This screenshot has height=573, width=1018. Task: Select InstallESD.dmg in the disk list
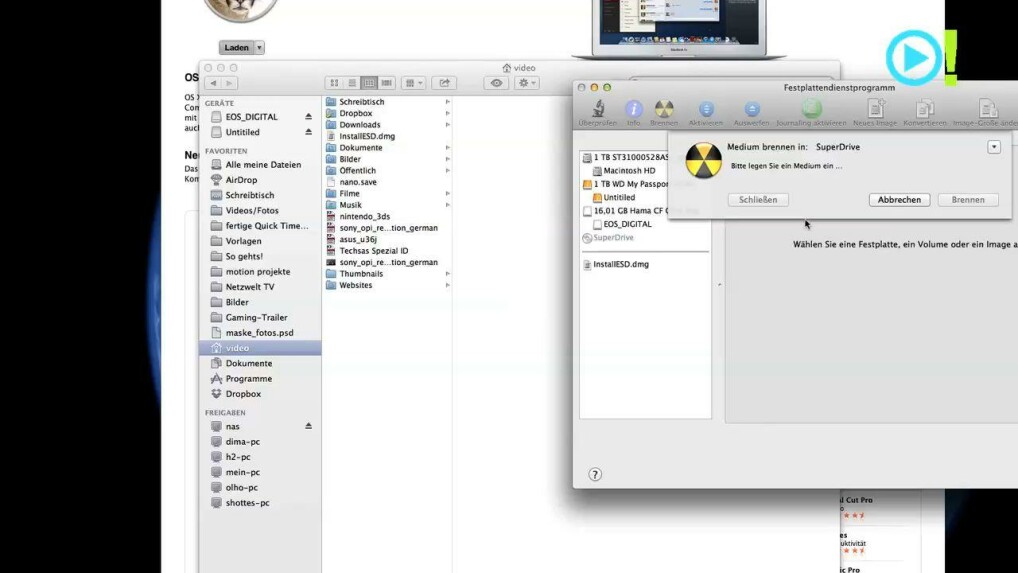620,265
